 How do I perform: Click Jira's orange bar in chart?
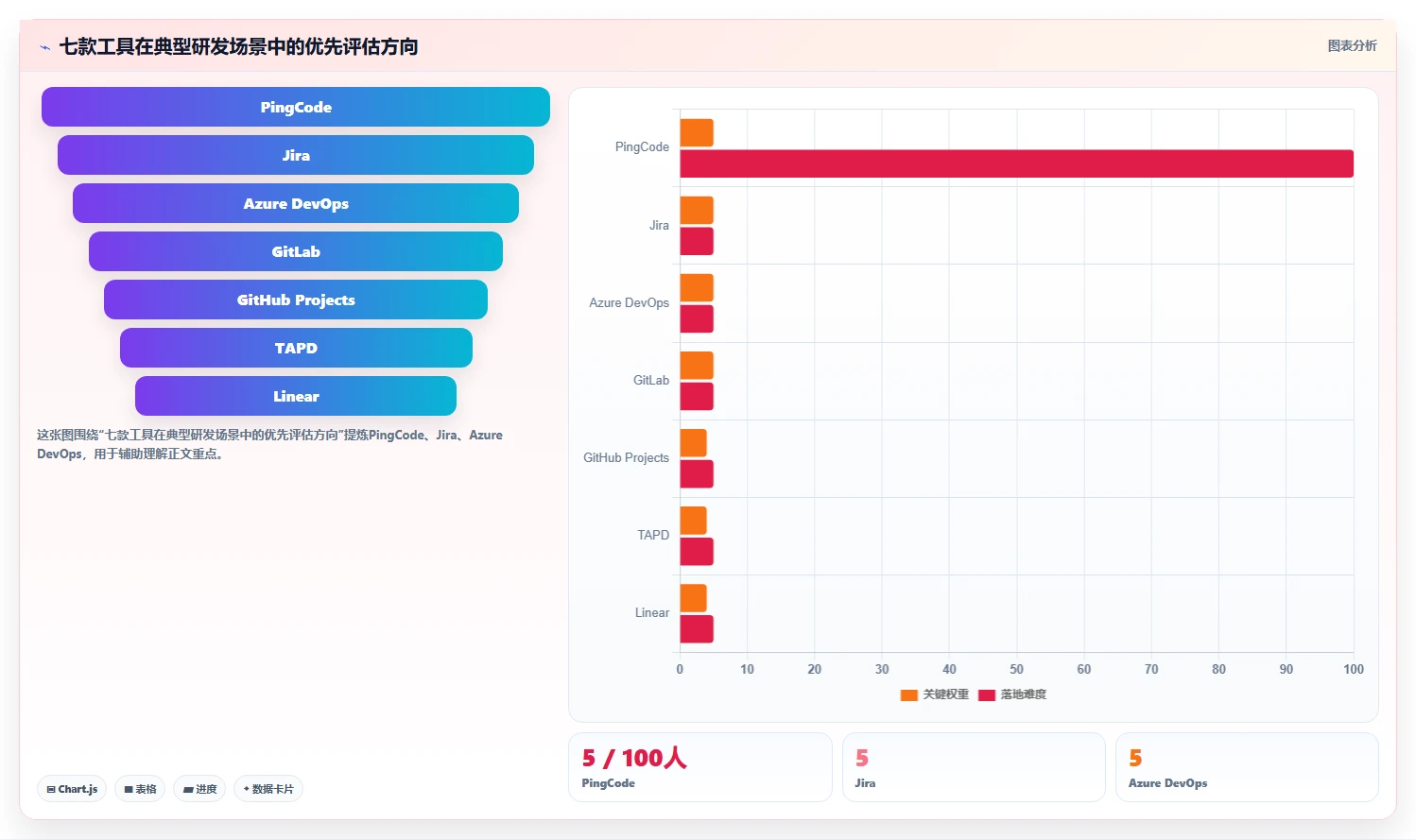click(x=697, y=211)
